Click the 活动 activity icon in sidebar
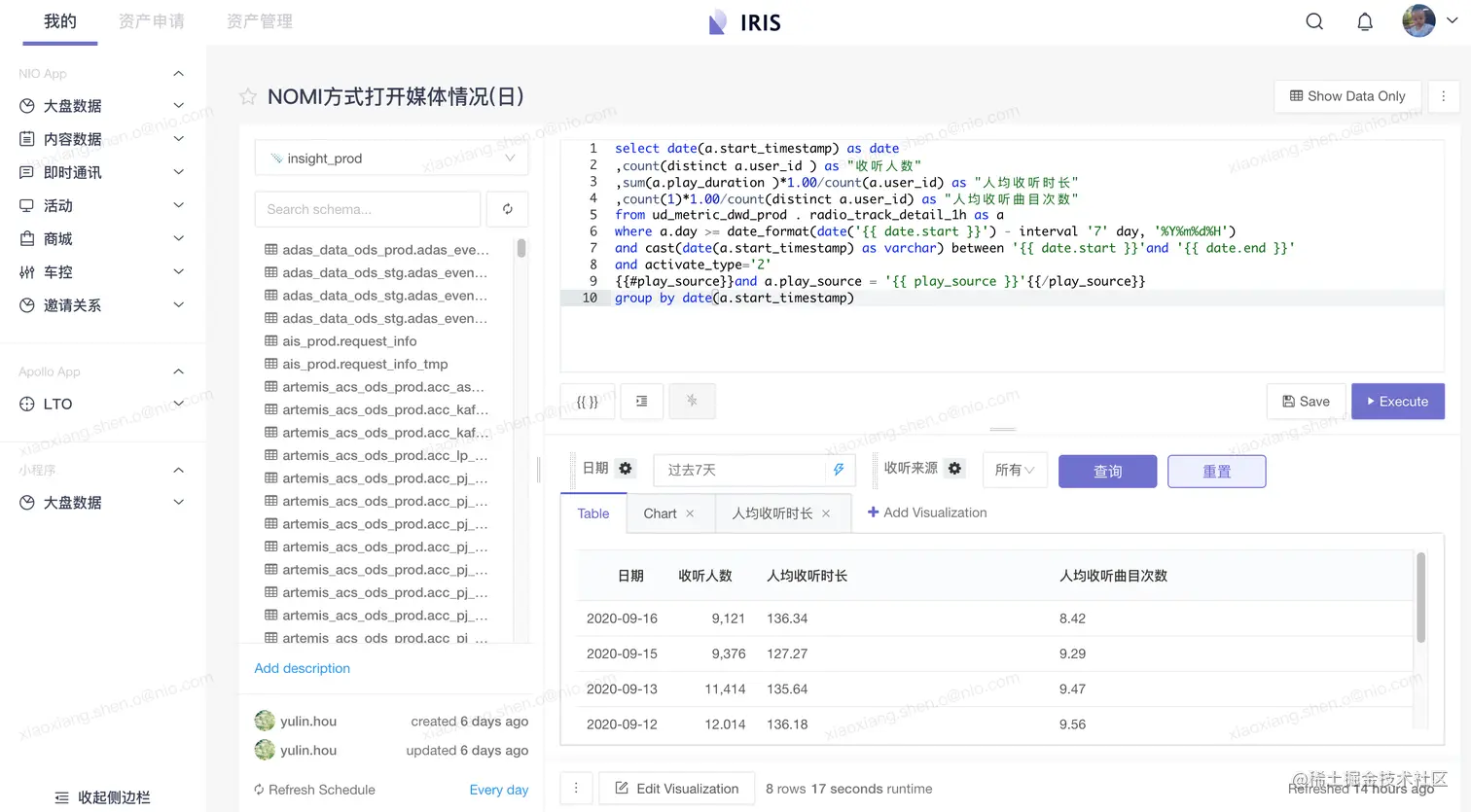Screen dimensions: 1471x812 [x=27, y=206]
